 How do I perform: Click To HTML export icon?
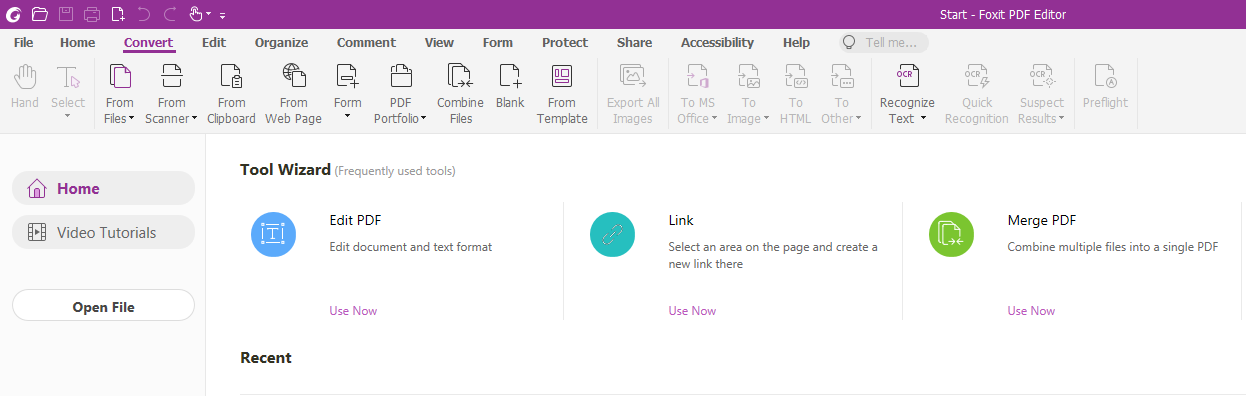(795, 94)
